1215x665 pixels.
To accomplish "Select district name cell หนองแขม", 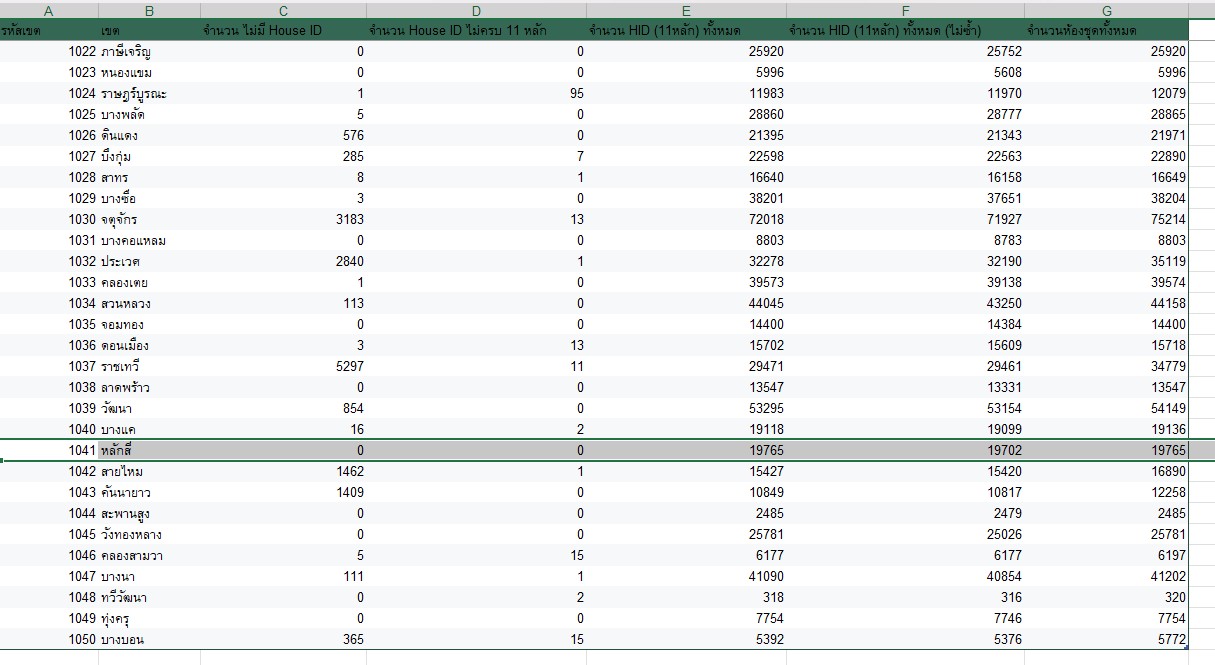I will [149, 72].
